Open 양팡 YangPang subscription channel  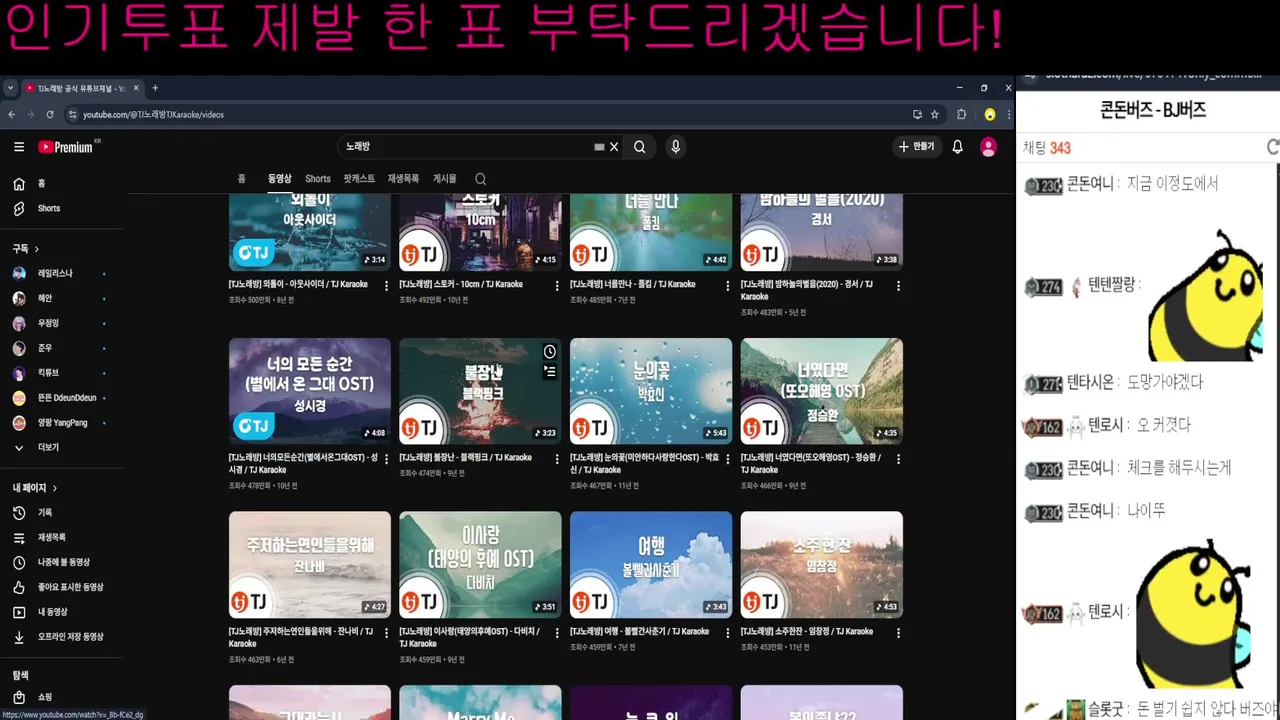pos(61,423)
